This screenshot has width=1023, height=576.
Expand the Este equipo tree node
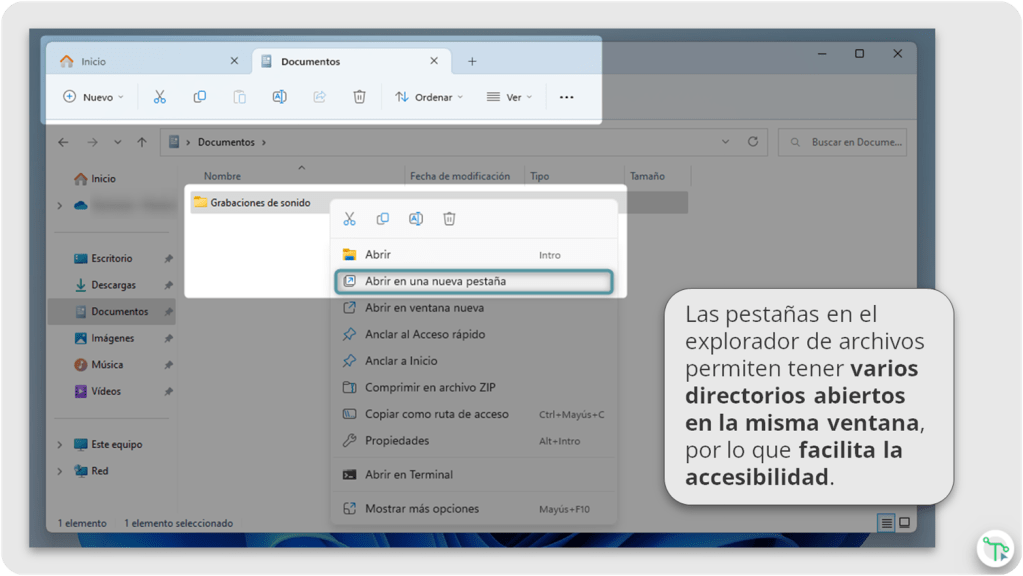coord(60,445)
